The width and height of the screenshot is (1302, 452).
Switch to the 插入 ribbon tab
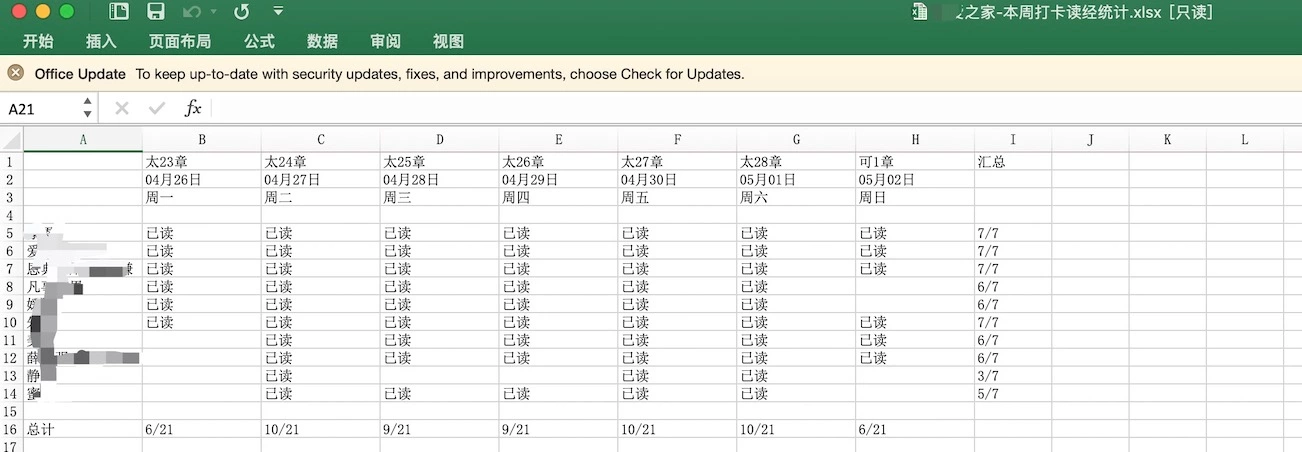coord(101,41)
